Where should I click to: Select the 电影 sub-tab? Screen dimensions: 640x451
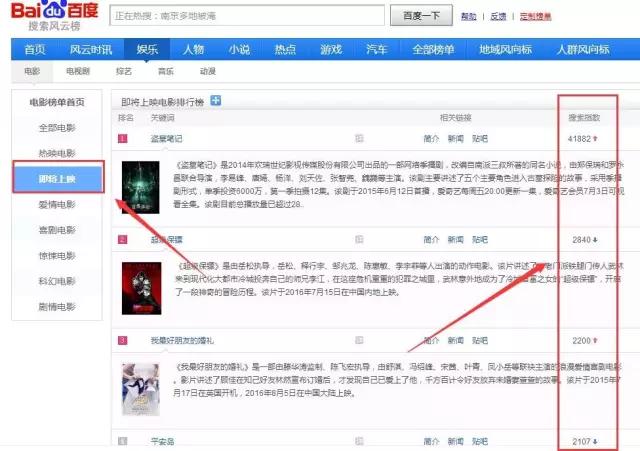tap(32, 71)
